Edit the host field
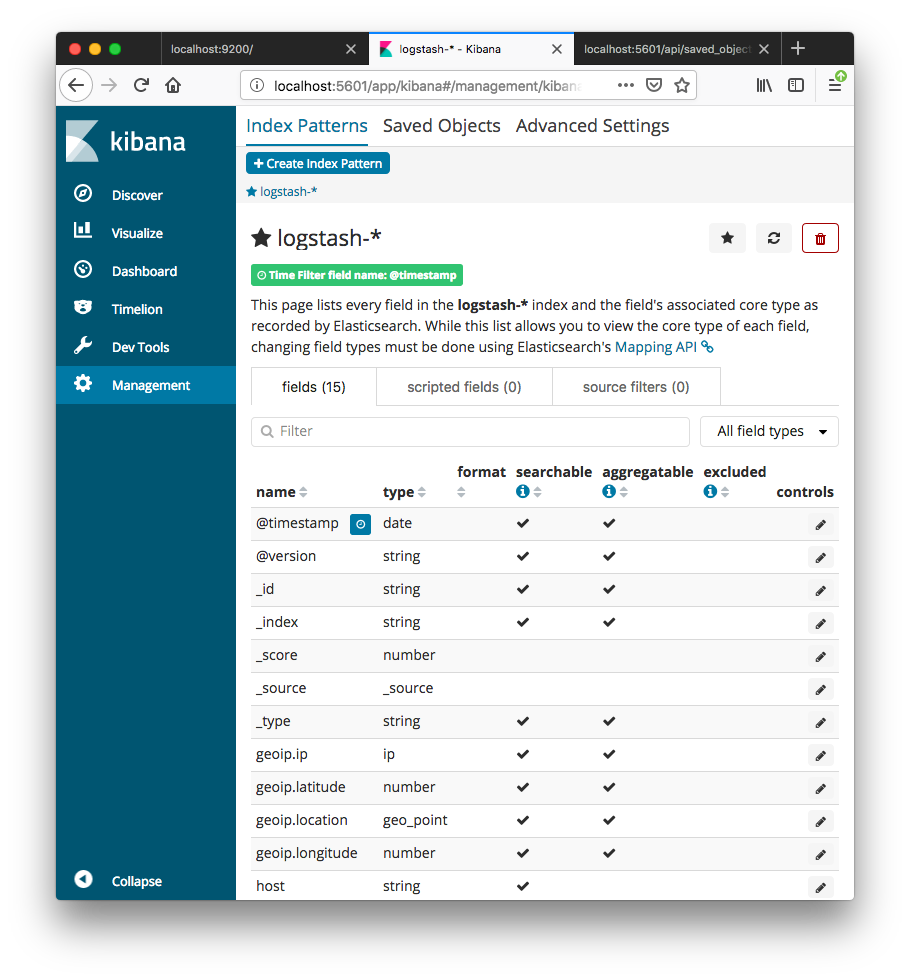 tap(821, 888)
